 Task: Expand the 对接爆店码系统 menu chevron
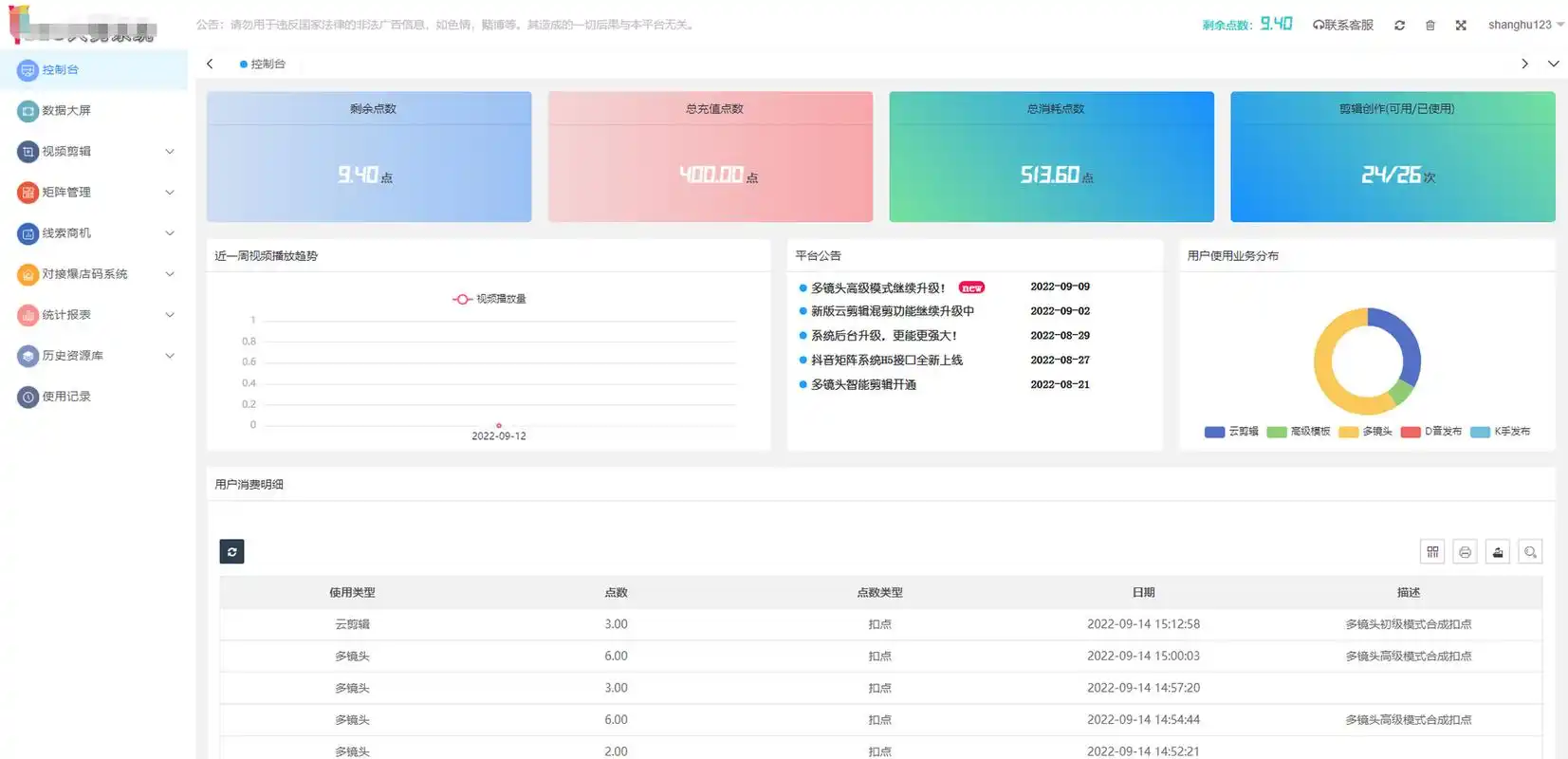pos(170,274)
